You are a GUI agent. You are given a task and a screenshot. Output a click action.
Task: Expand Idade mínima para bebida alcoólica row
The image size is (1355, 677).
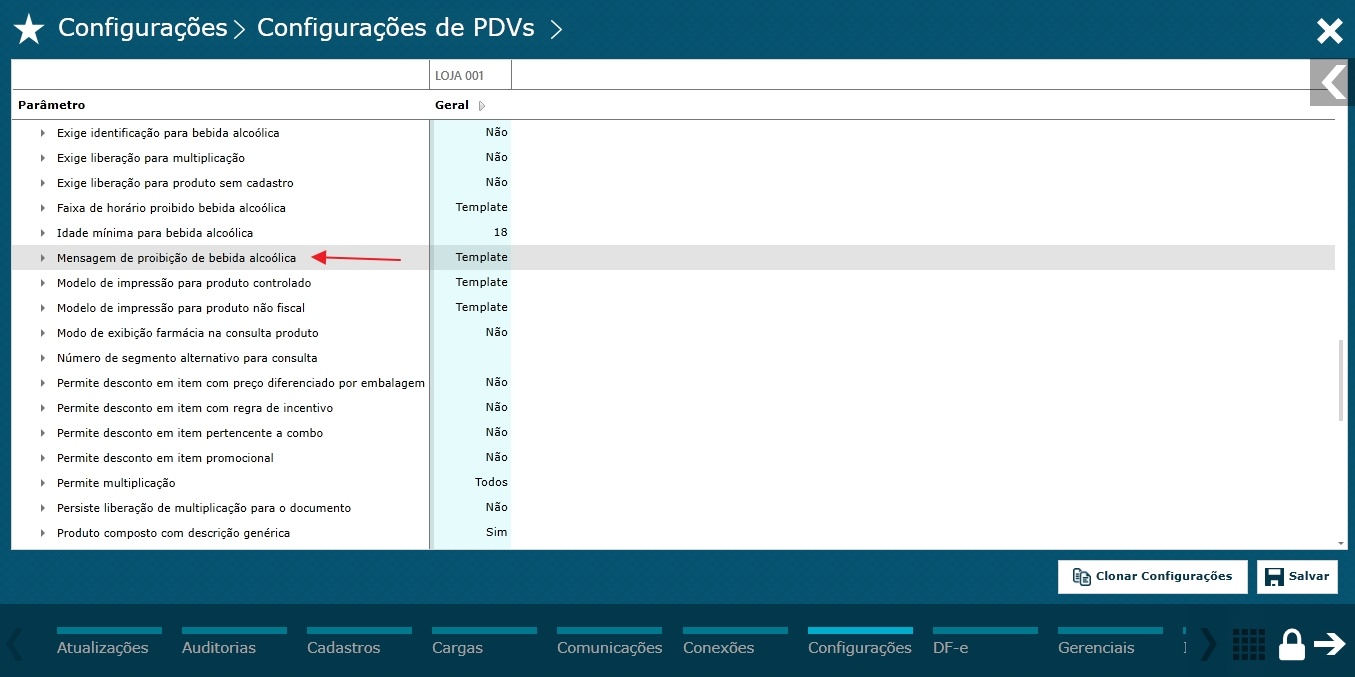click(43, 233)
